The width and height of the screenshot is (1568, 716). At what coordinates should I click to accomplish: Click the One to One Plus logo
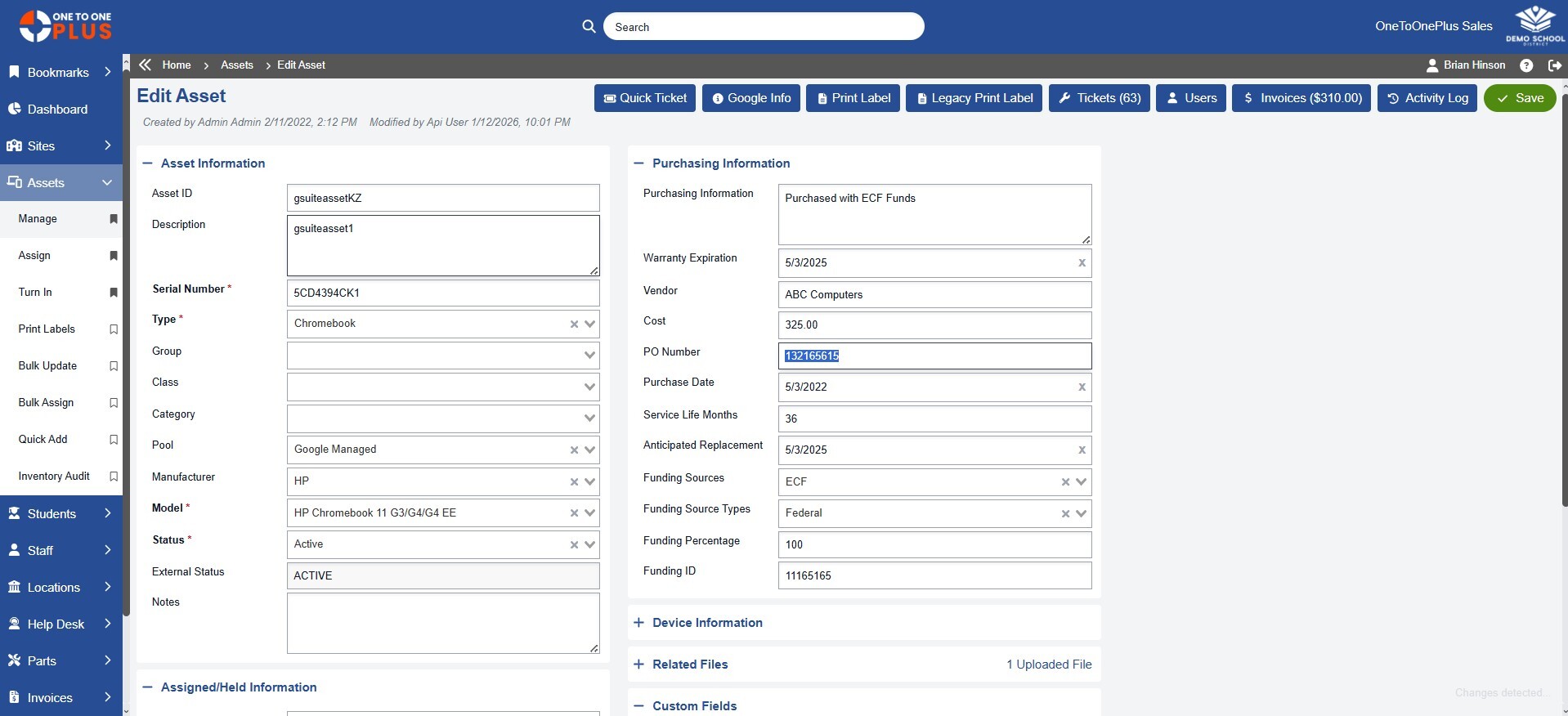(x=65, y=26)
